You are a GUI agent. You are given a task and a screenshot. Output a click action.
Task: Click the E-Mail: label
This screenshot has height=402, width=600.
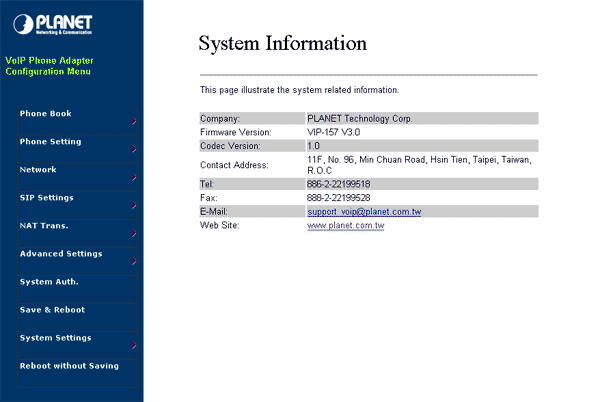[x=214, y=212]
